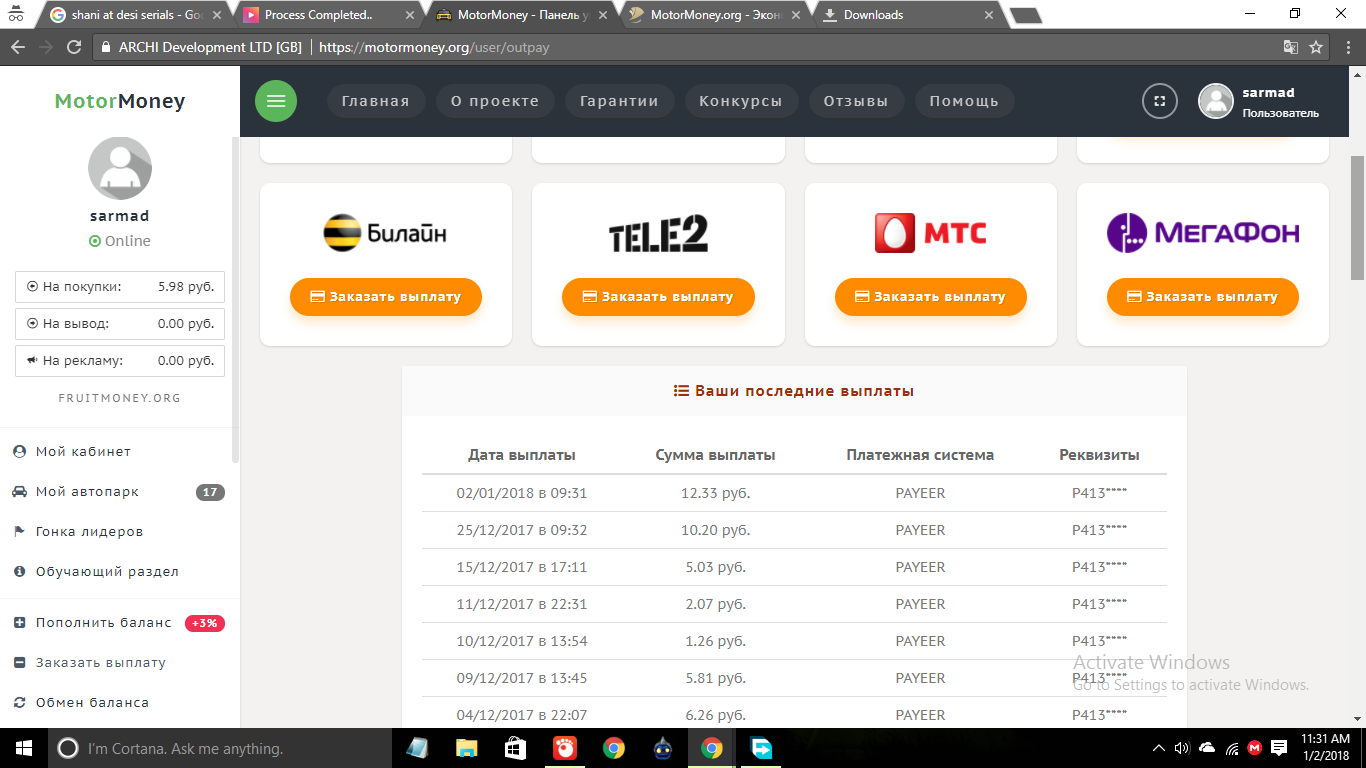
Task: Order payout via MTS button
Action: click(x=931, y=297)
